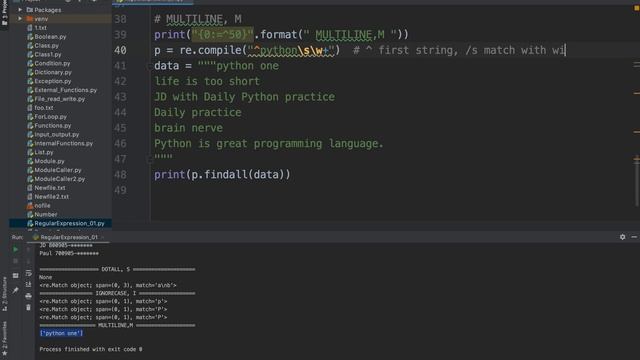The height and width of the screenshot is (360, 640).
Task: Place cursor in re.compile pattern string
Action: (x=291, y=50)
